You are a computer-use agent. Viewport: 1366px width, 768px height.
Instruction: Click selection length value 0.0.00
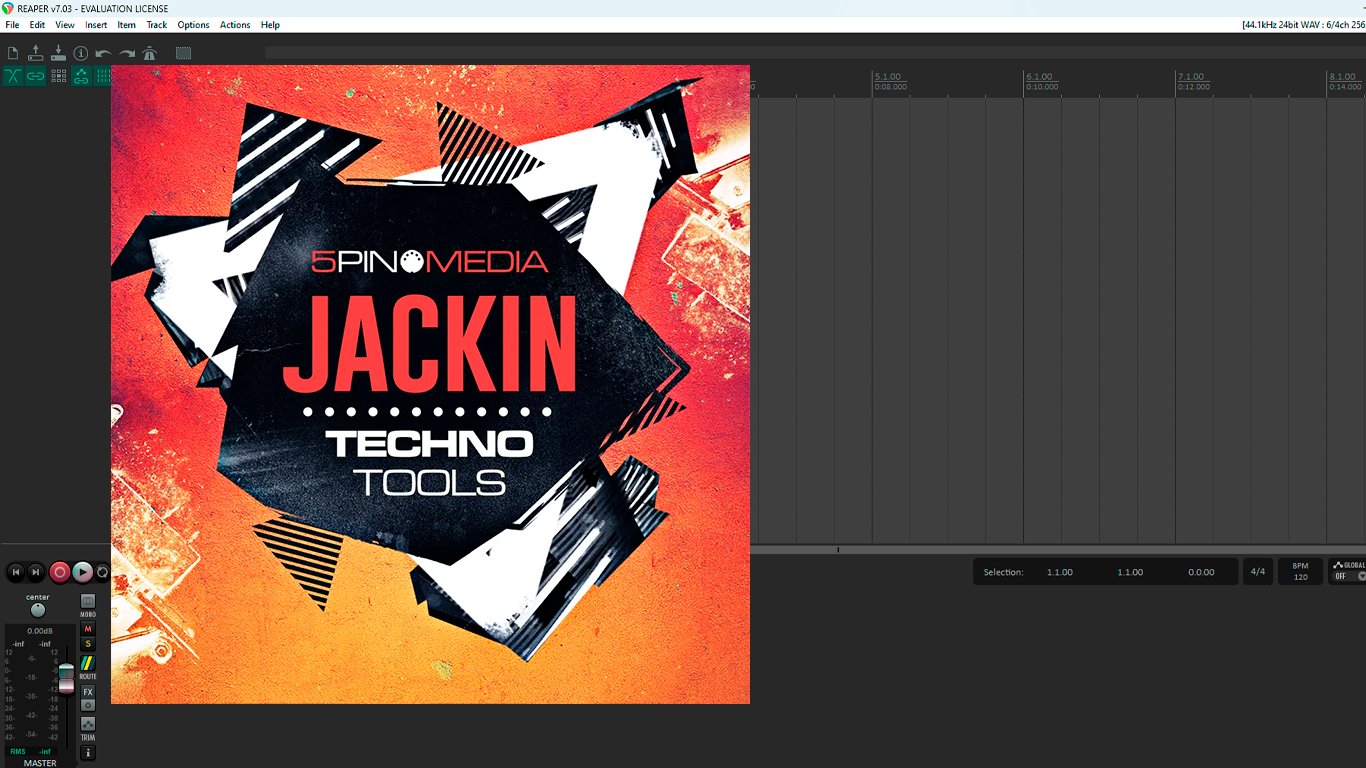pyautogui.click(x=1201, y=572)
